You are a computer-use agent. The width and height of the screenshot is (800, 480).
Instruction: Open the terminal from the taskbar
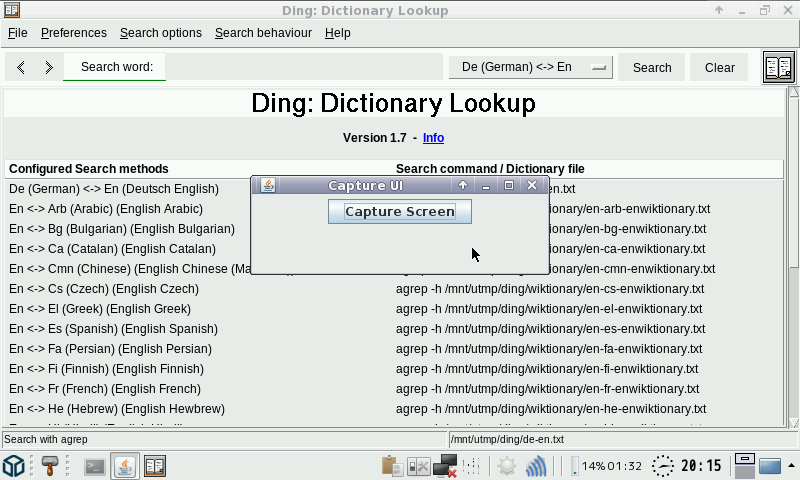95,466
